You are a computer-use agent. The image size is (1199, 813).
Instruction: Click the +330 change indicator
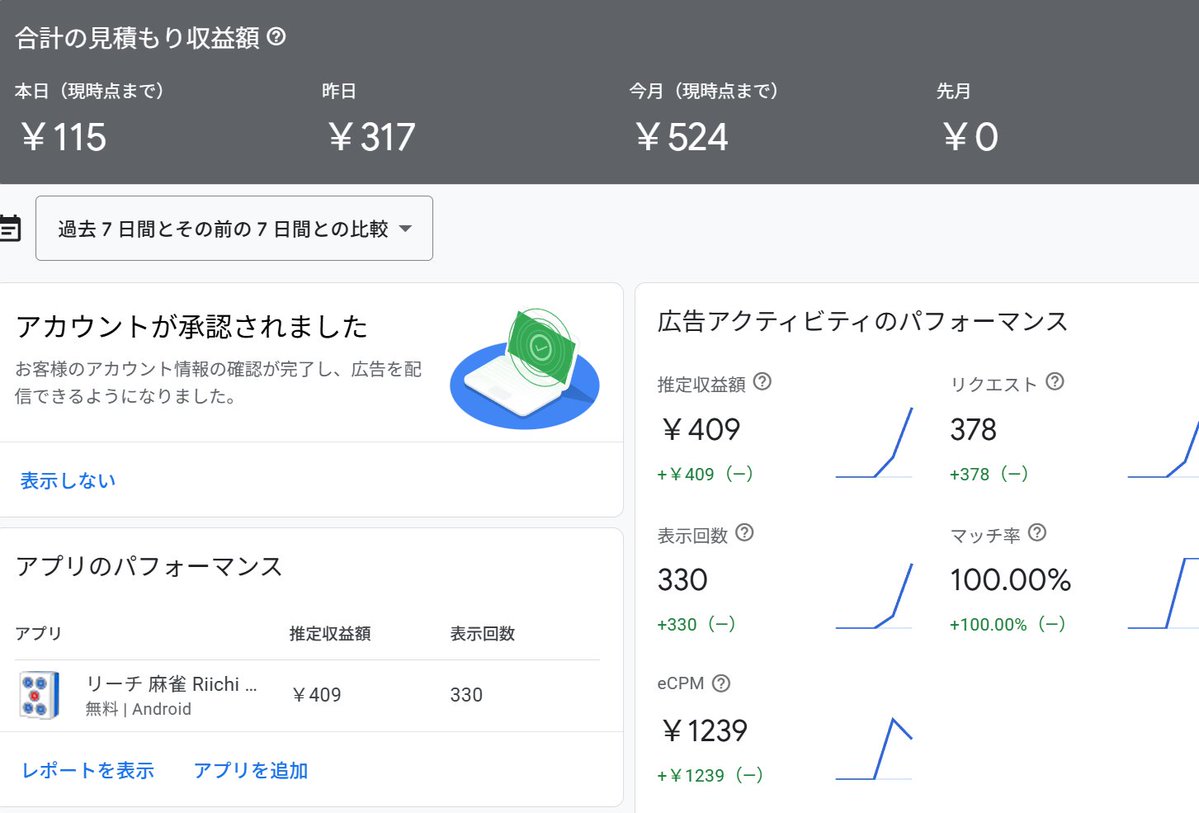(x=696, y=624)
